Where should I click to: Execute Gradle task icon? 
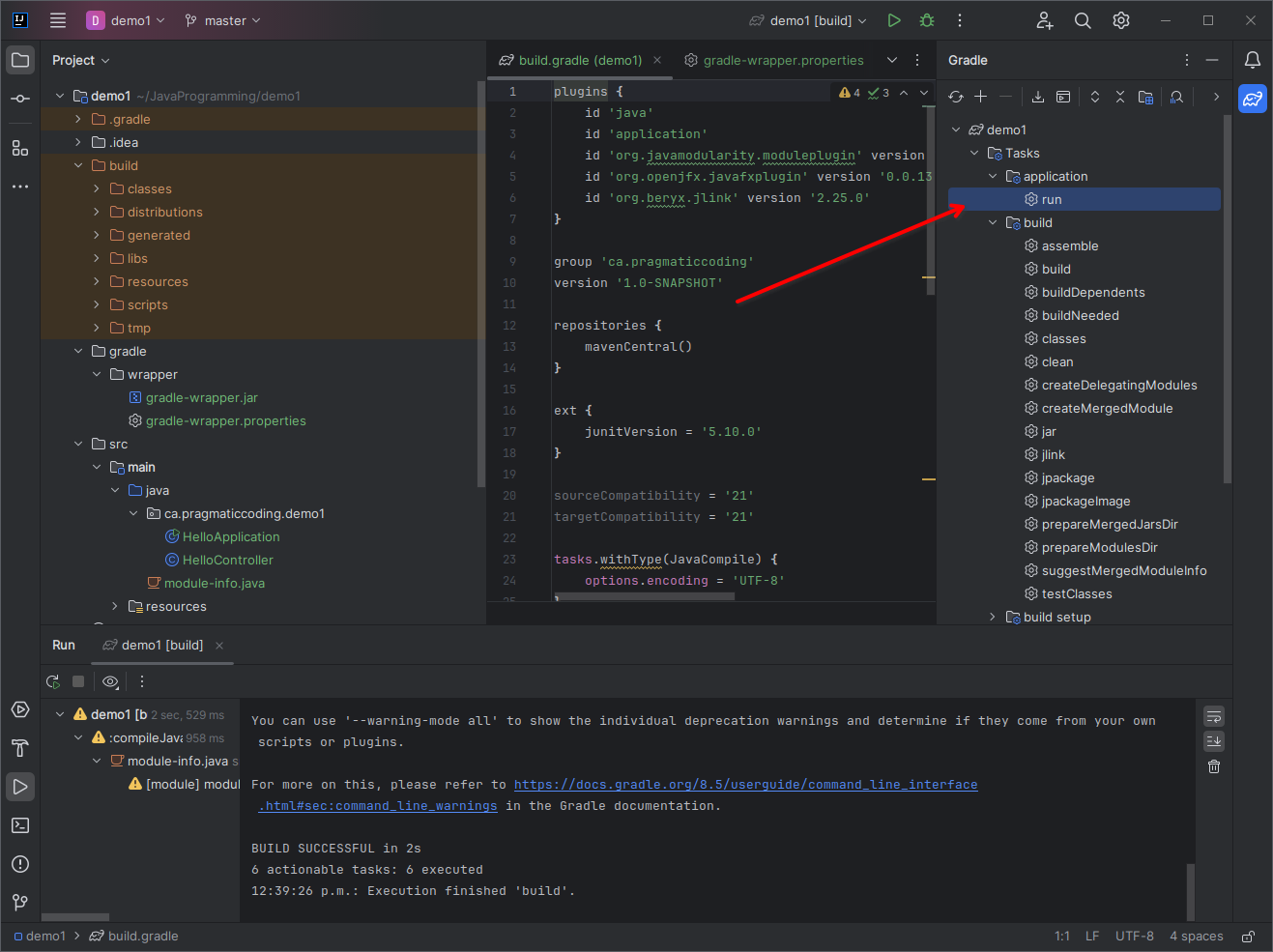point(1063,97)
